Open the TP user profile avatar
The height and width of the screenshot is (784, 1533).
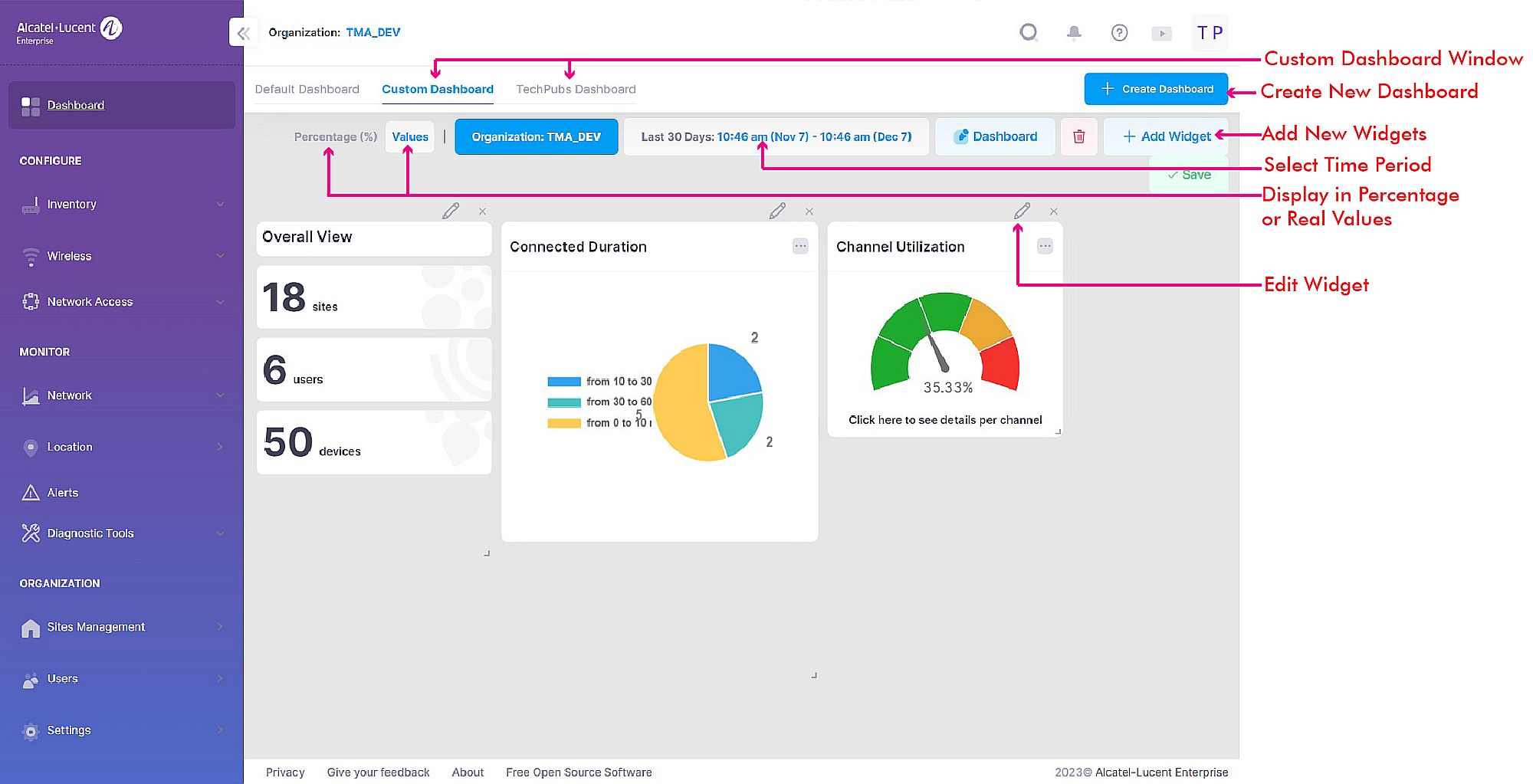pyautogui.click(x=1210, y=33)
